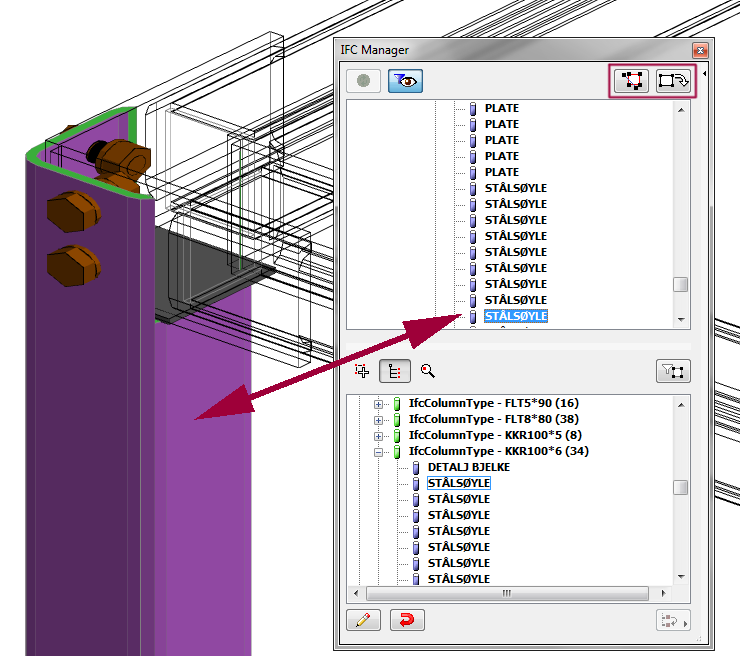
Task: Click the horizontal scrollbar thumb
Action: click(x=507, y=593)
